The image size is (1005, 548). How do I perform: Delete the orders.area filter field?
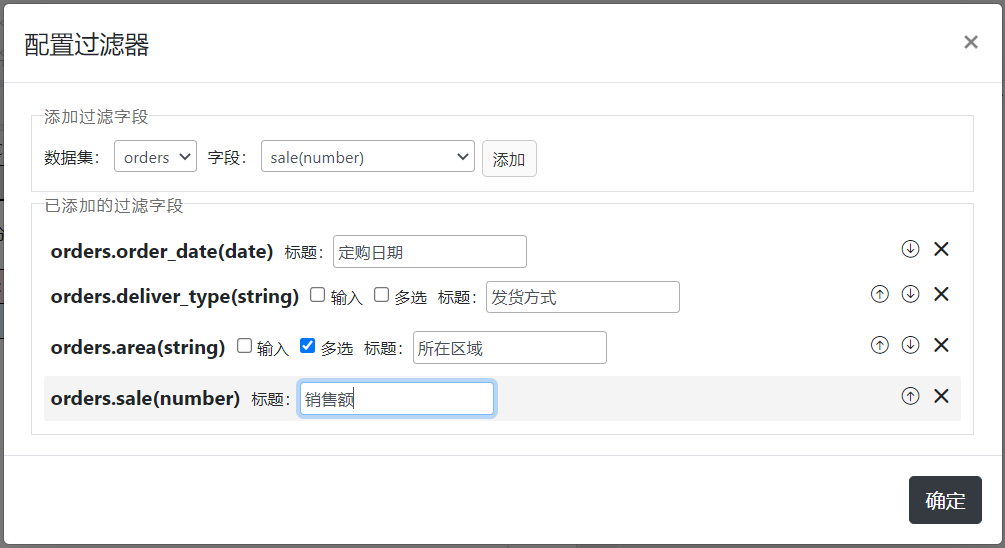(941, 345)
